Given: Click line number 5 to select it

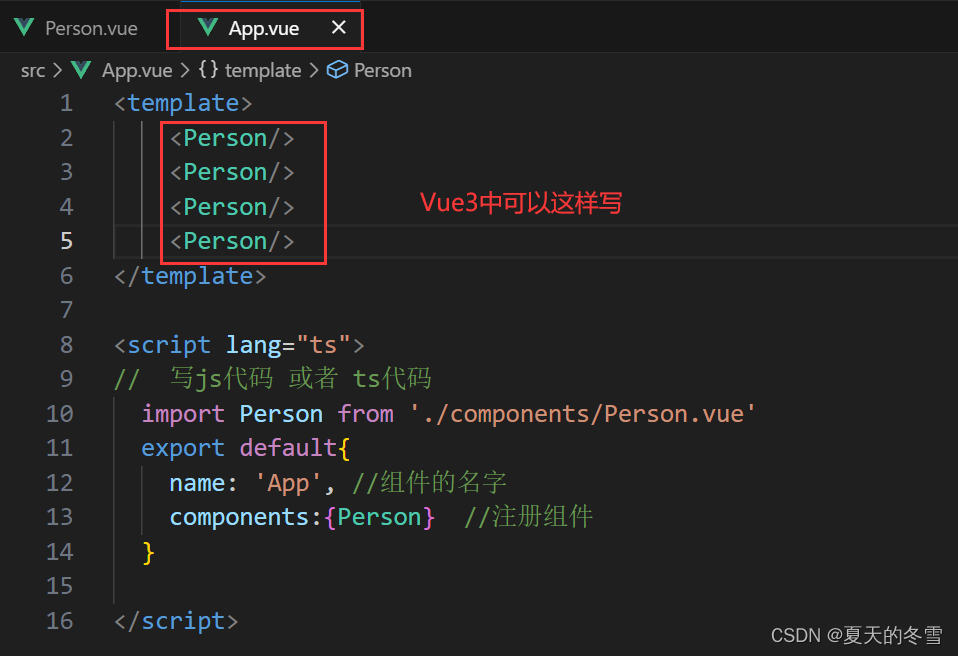Looking at the screenshot, I should pyautogui.click(x=66, y=240).
